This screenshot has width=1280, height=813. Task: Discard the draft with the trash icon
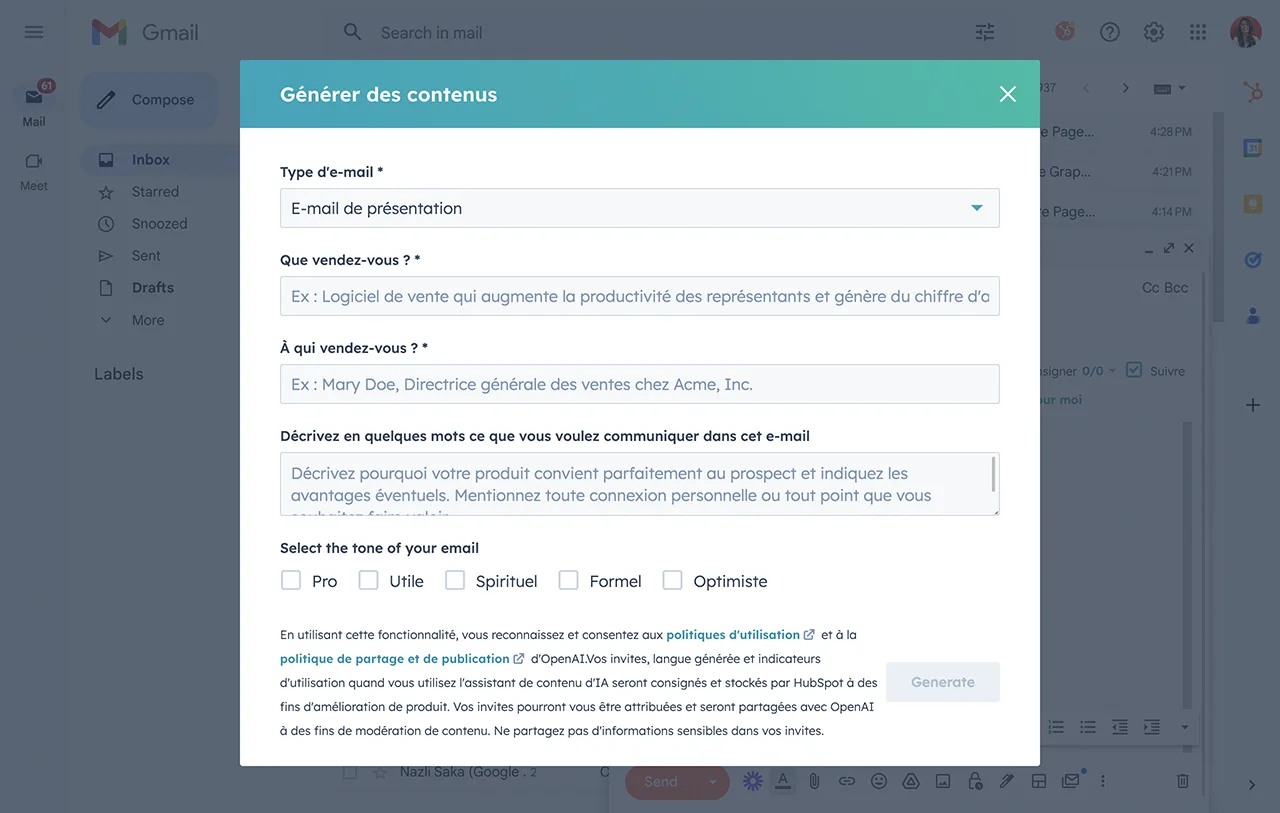point(1181,780)
